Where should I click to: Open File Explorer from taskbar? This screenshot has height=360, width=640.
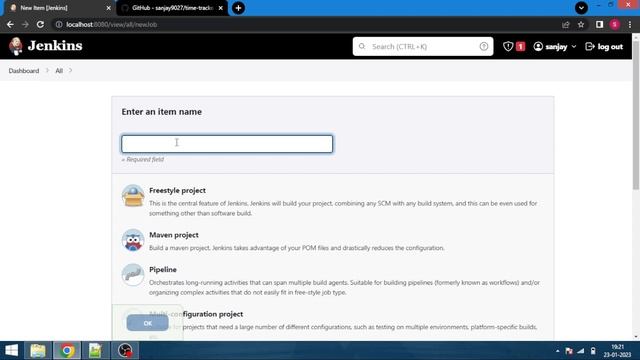[x=38, y=351]
